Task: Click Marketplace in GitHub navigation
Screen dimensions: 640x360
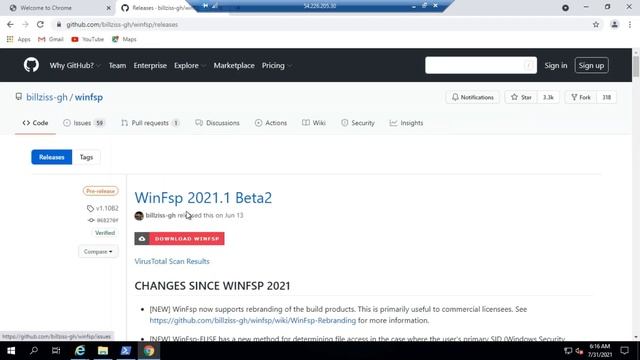Action: point(234,65)
